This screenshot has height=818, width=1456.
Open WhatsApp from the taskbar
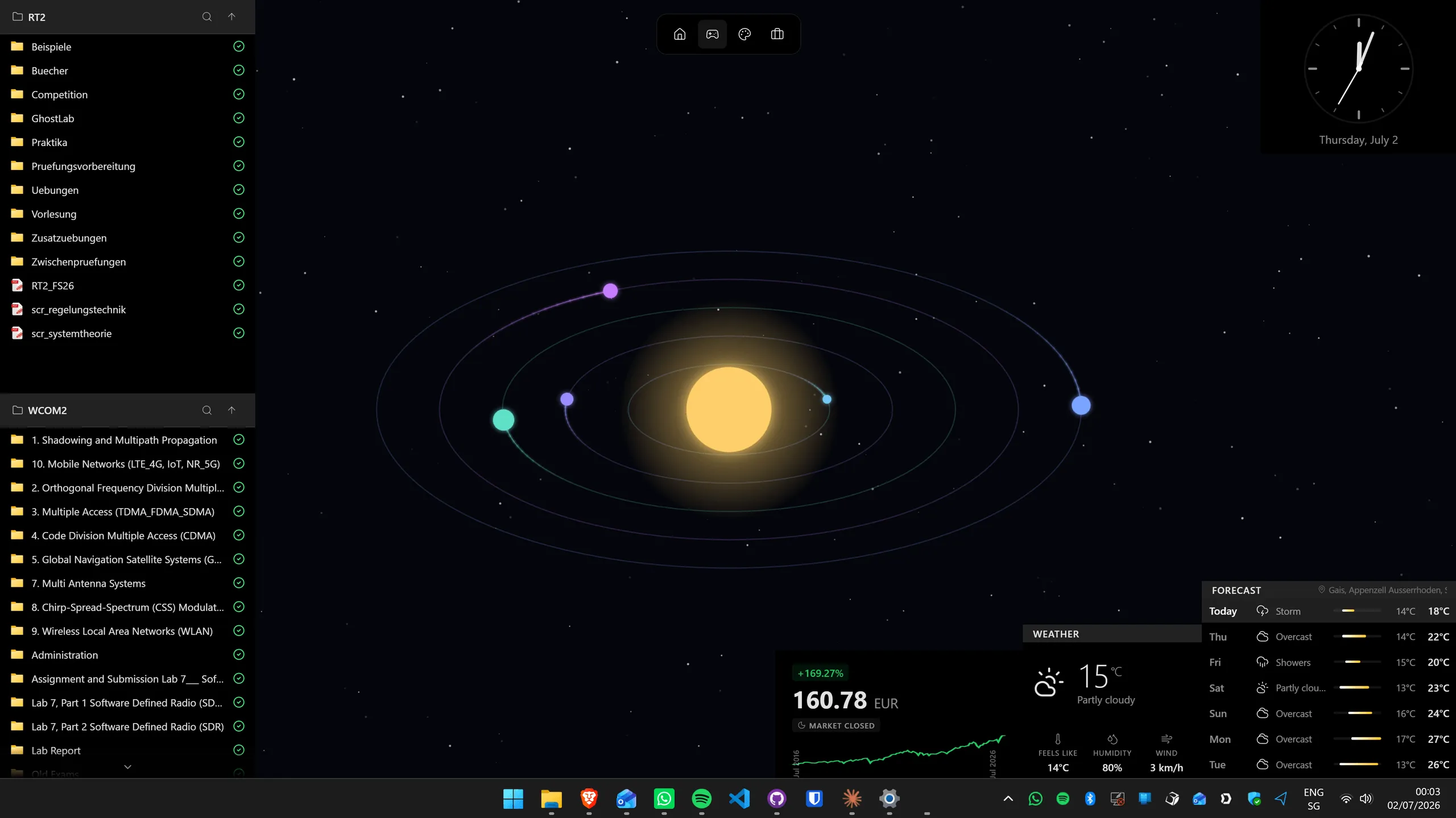coord(664,799)
